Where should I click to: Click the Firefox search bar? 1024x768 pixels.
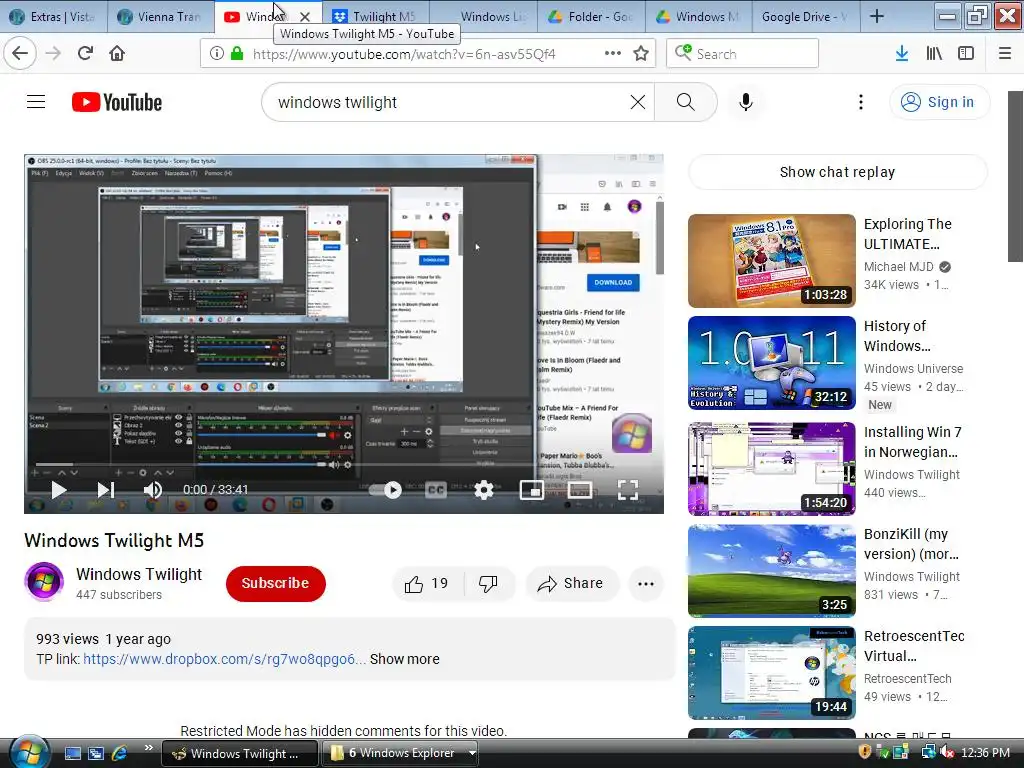point(743,54)
